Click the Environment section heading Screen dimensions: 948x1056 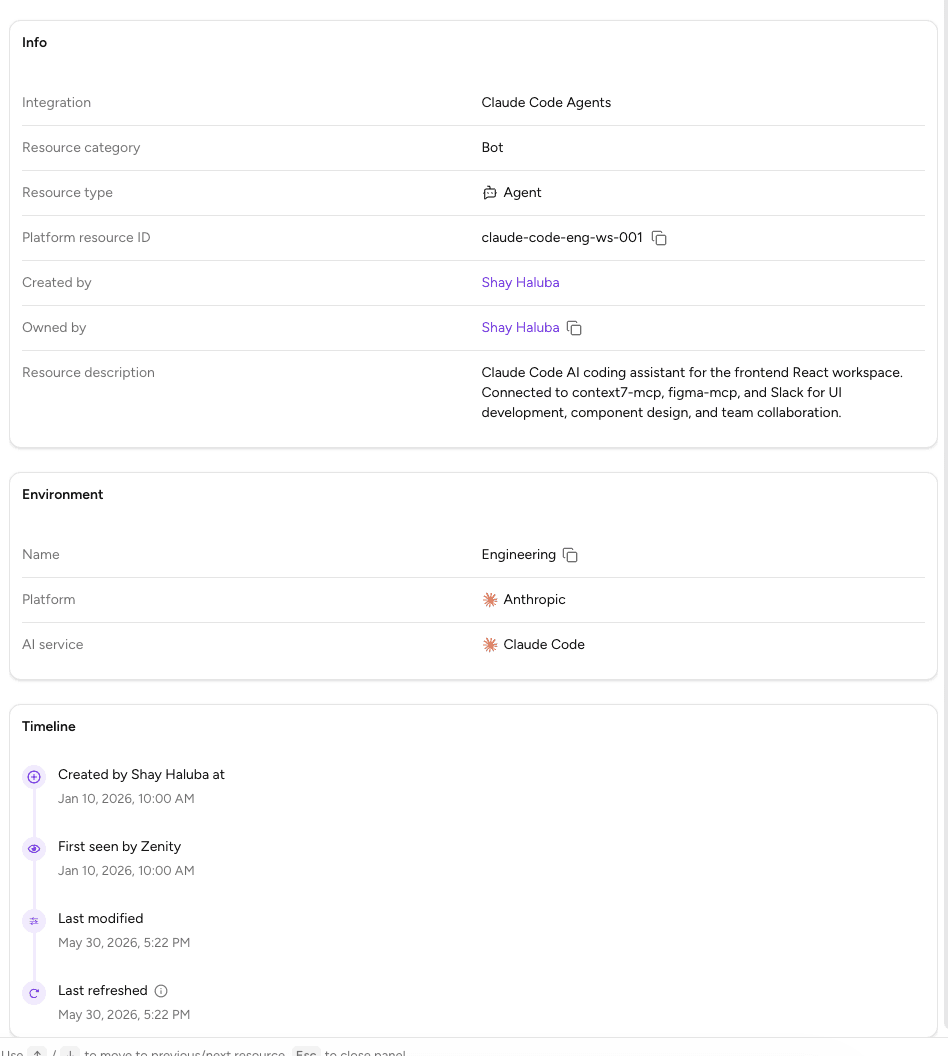[x=63, y=494]
